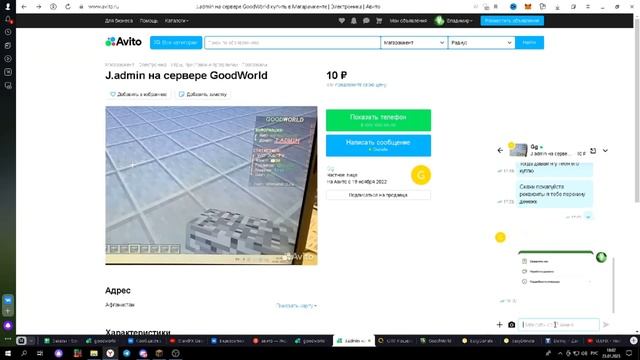Click the camera icon in chat input
The height and width of the screenshot is (360, 640).
pos(511,324)
